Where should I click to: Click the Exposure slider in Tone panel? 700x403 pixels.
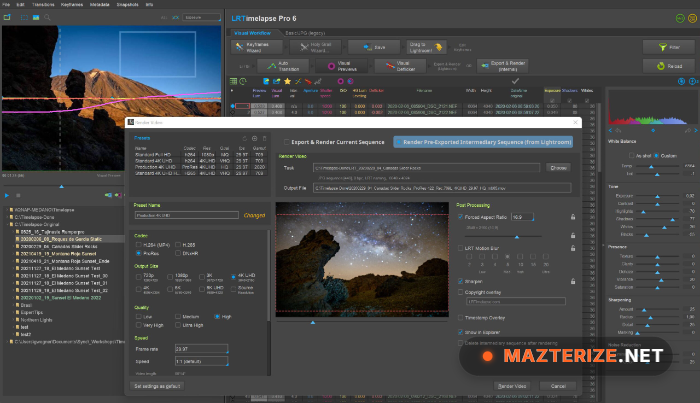coord(658,196)
